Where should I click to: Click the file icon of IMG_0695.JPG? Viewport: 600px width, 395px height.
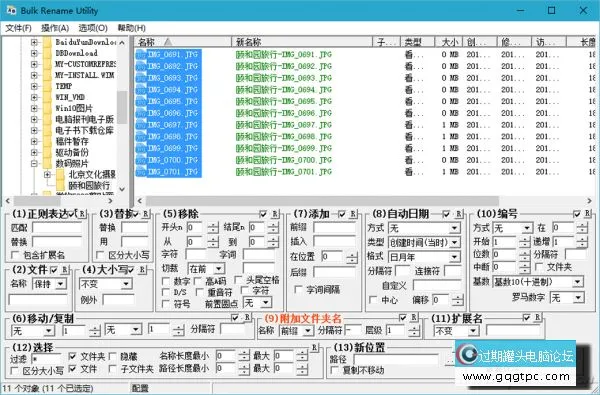[x=141, y=101]
